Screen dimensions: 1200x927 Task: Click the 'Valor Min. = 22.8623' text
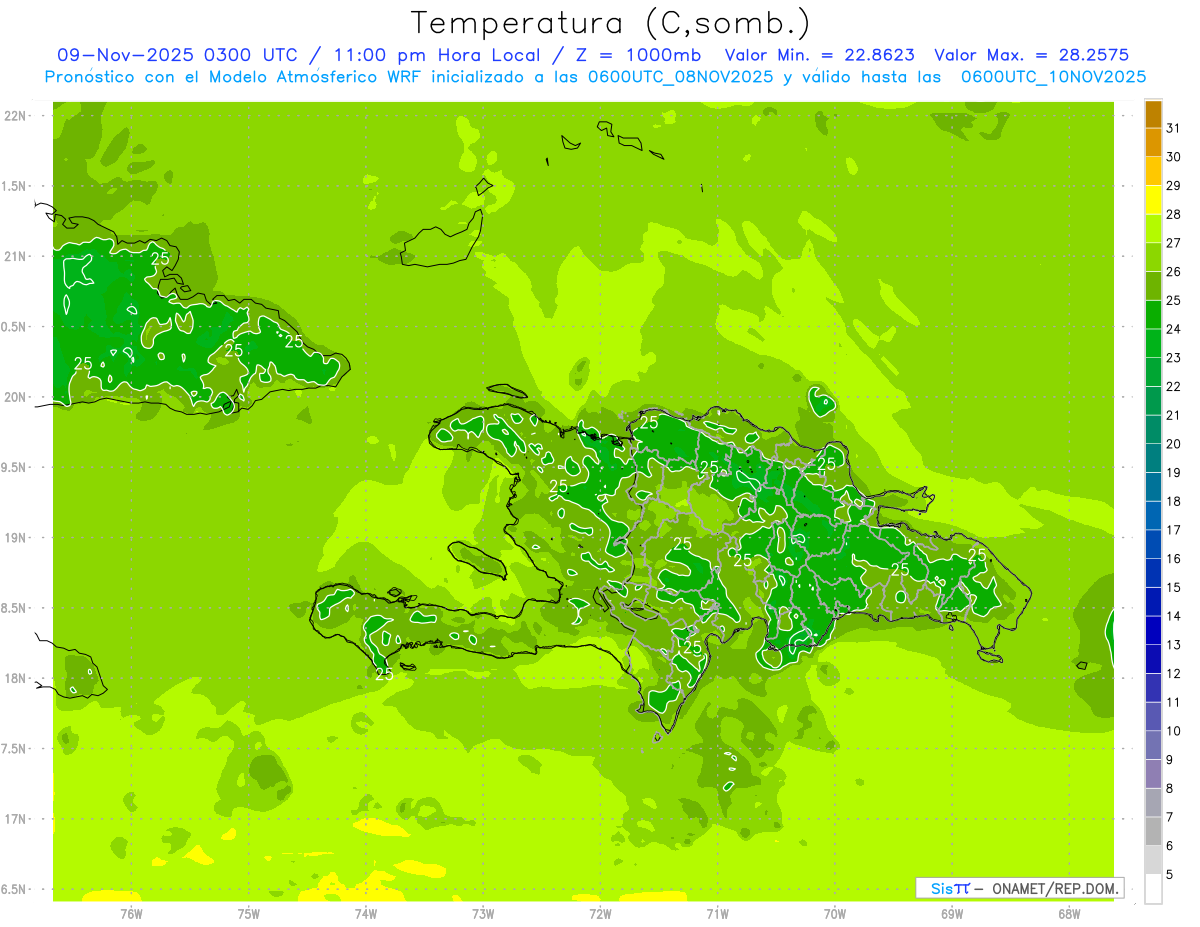click(819, 55)
